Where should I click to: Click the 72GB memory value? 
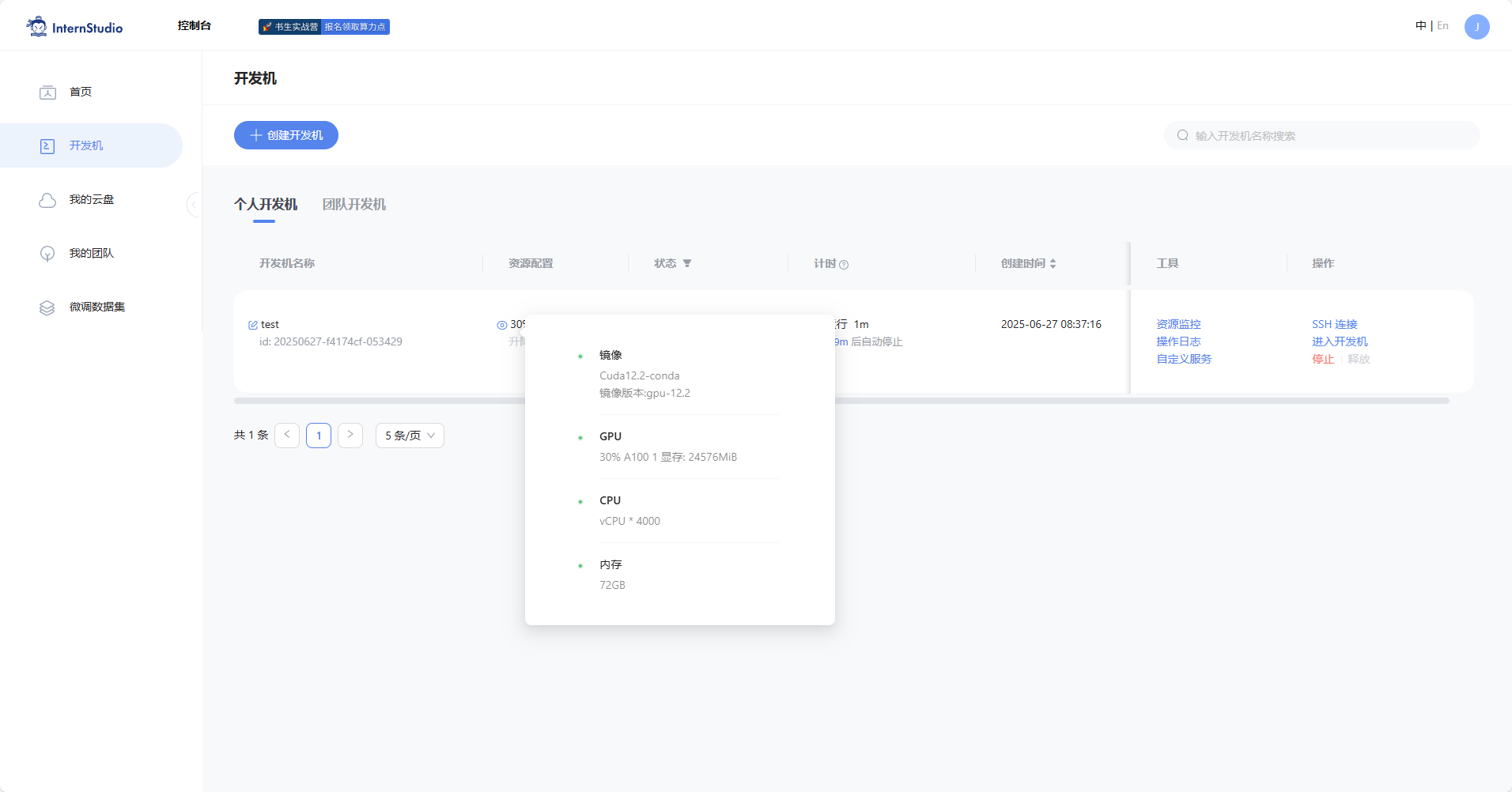(x=612, y=585)
